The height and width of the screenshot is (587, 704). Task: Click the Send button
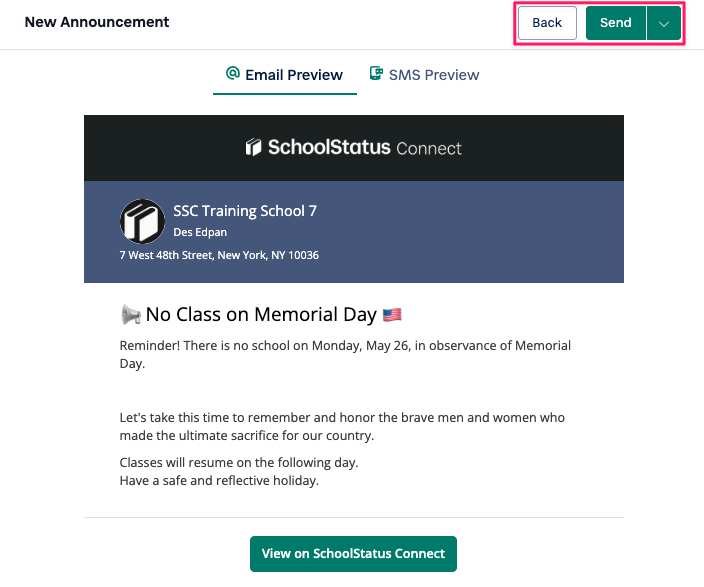pyautogui.click(x=616, y=23)
